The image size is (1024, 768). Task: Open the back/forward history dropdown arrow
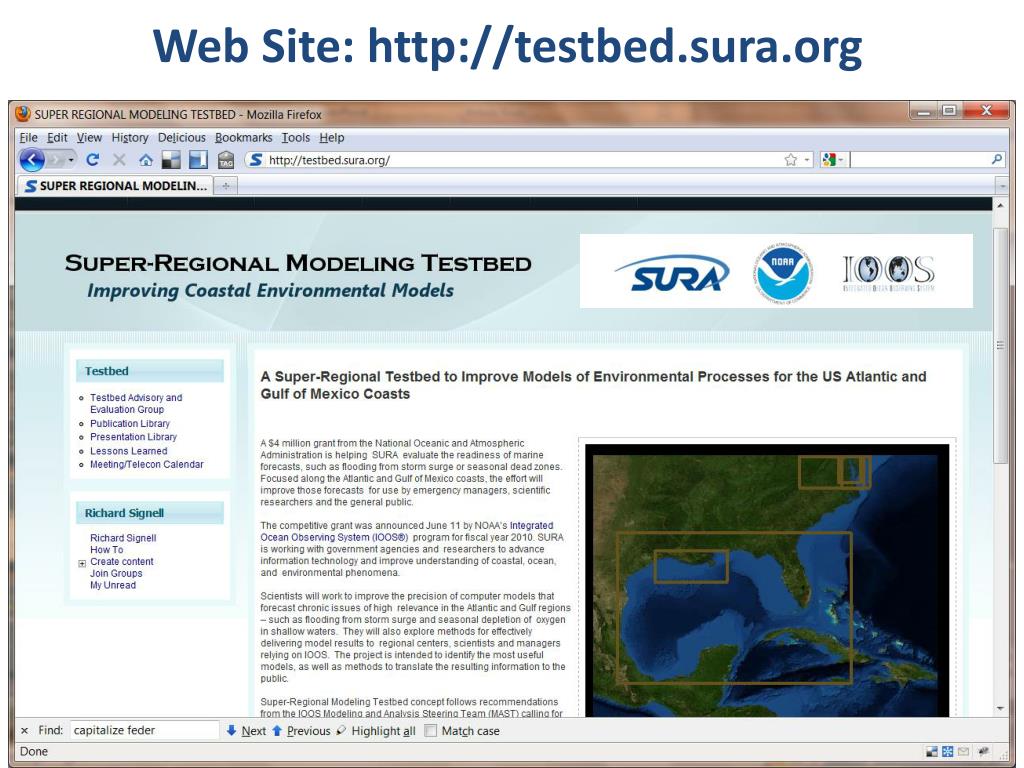pos(71,160)
